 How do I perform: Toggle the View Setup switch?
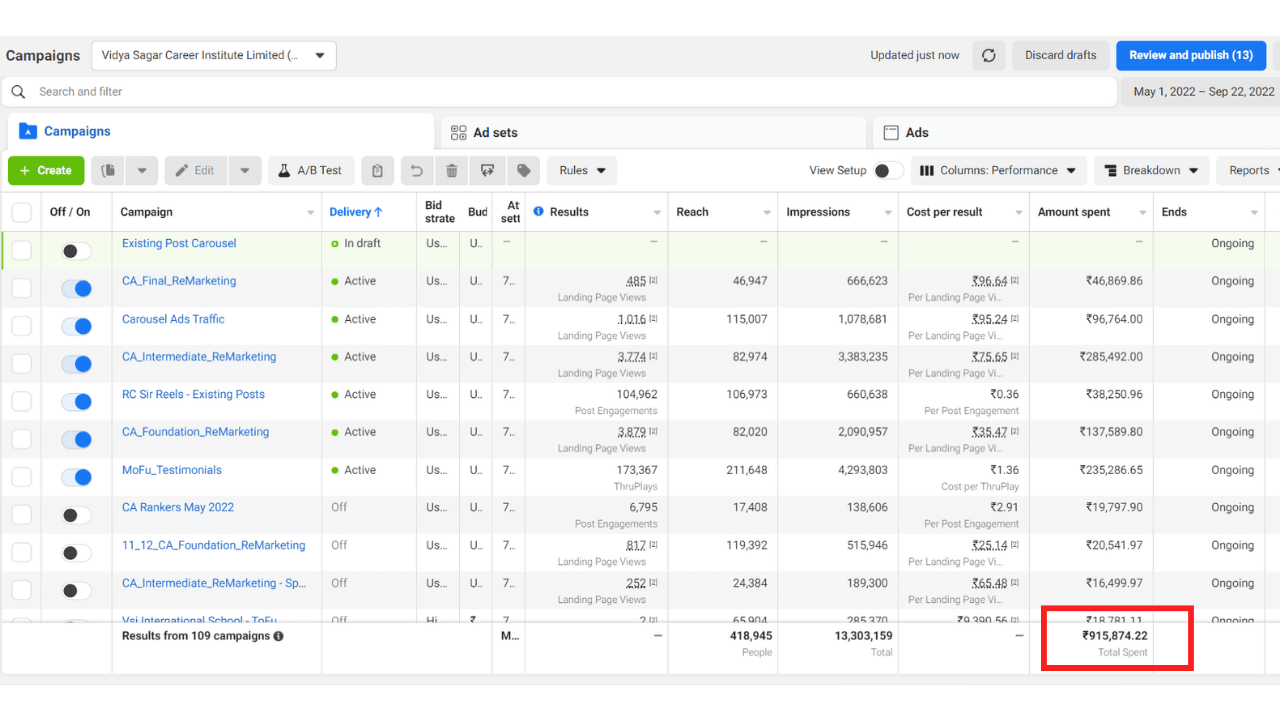pos(888,171)
